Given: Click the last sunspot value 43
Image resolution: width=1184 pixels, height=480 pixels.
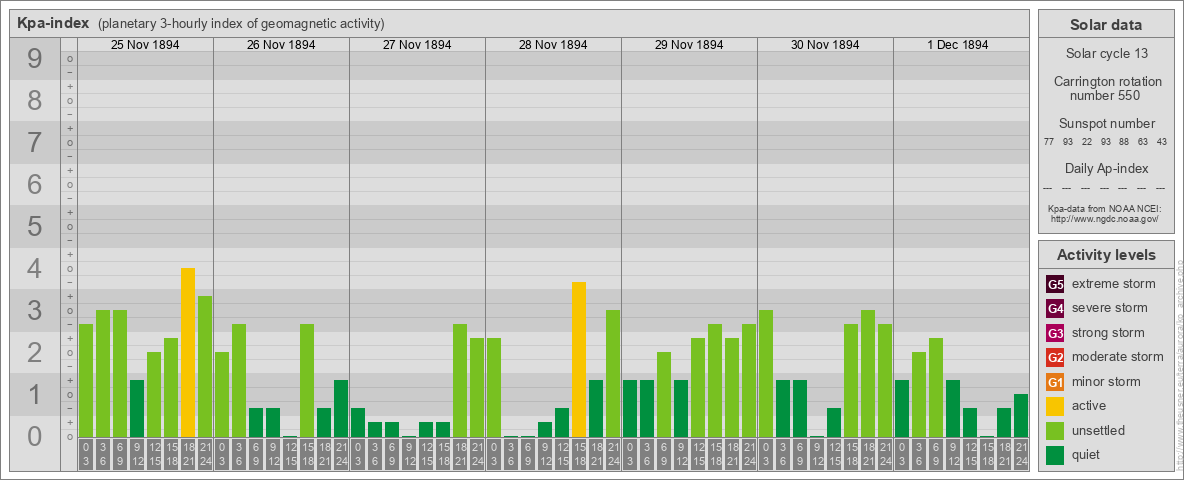Looking at the screenshot, I should point(1162,142).
